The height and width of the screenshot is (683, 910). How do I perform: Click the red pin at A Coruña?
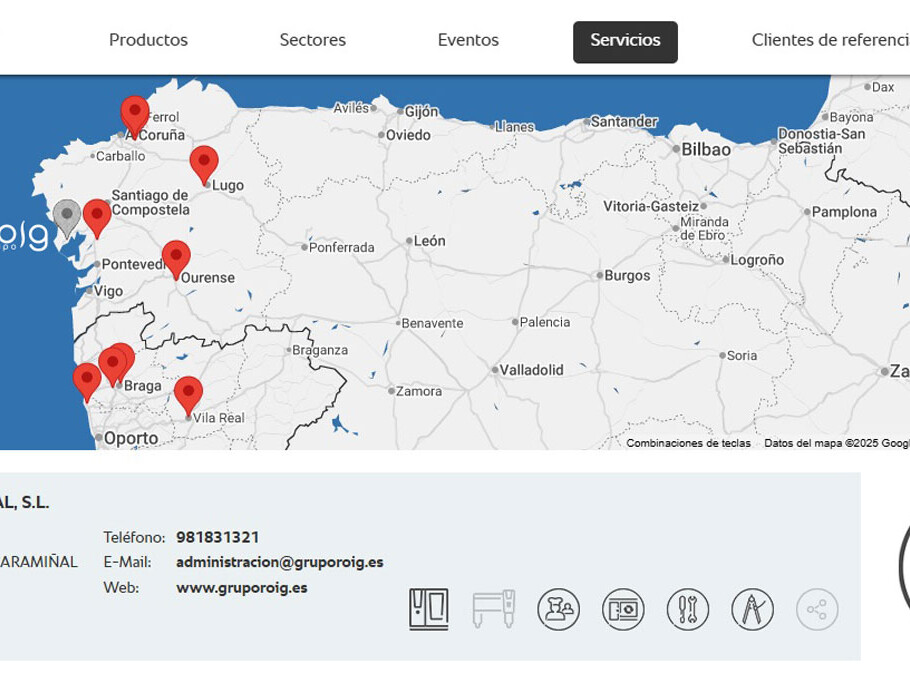click(135, 113)
